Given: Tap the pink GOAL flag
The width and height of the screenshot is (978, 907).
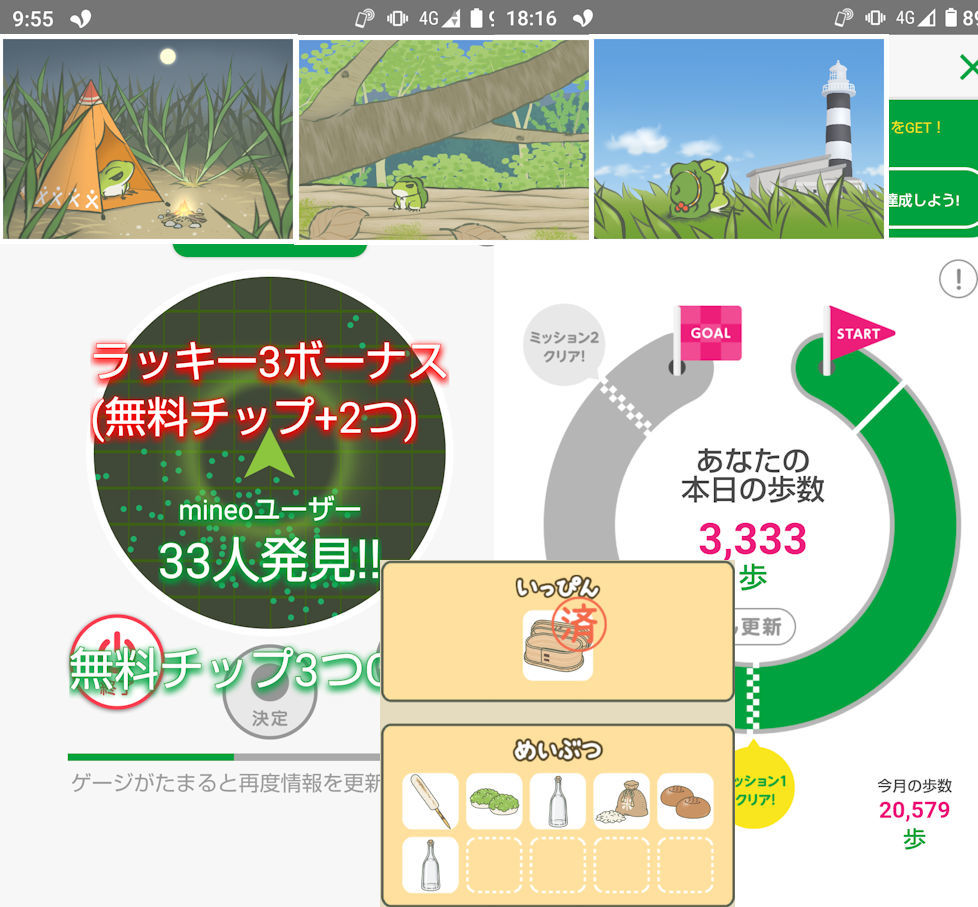Looking at the screenshot, I should click(710, 335).
